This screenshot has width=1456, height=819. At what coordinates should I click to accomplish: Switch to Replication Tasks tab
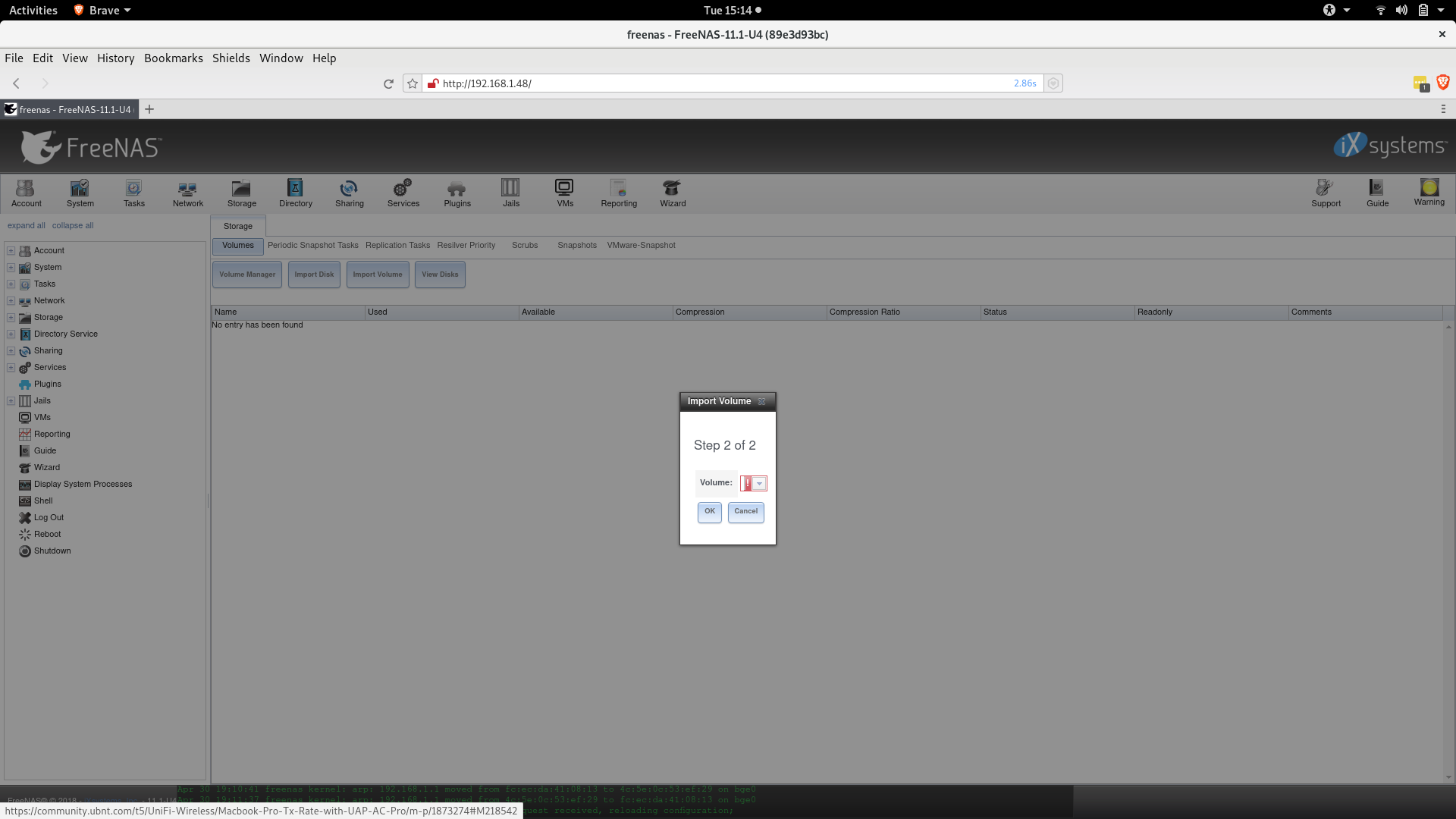397,246
